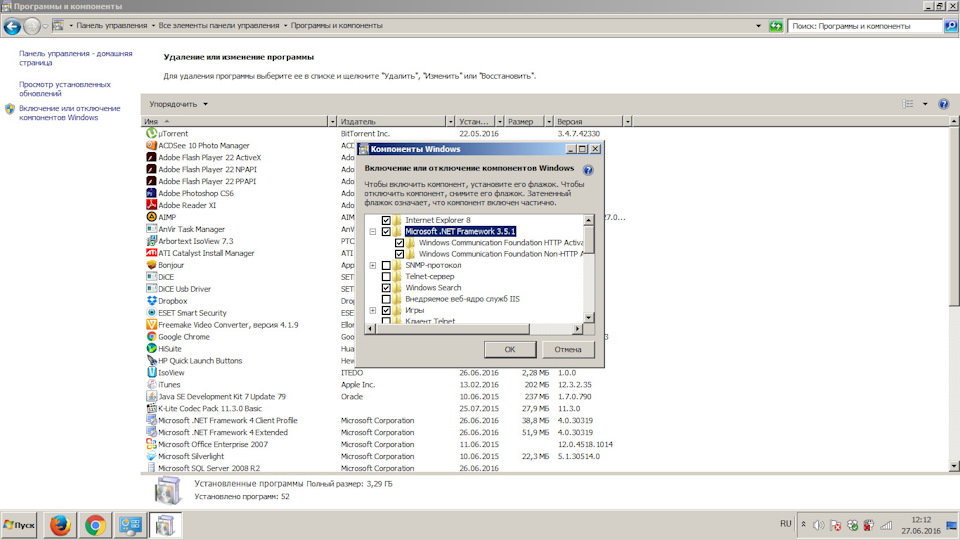Sort by the Имя column header
Image resolution: width=960 pixels, height=540 pixels.
[234, 121]
